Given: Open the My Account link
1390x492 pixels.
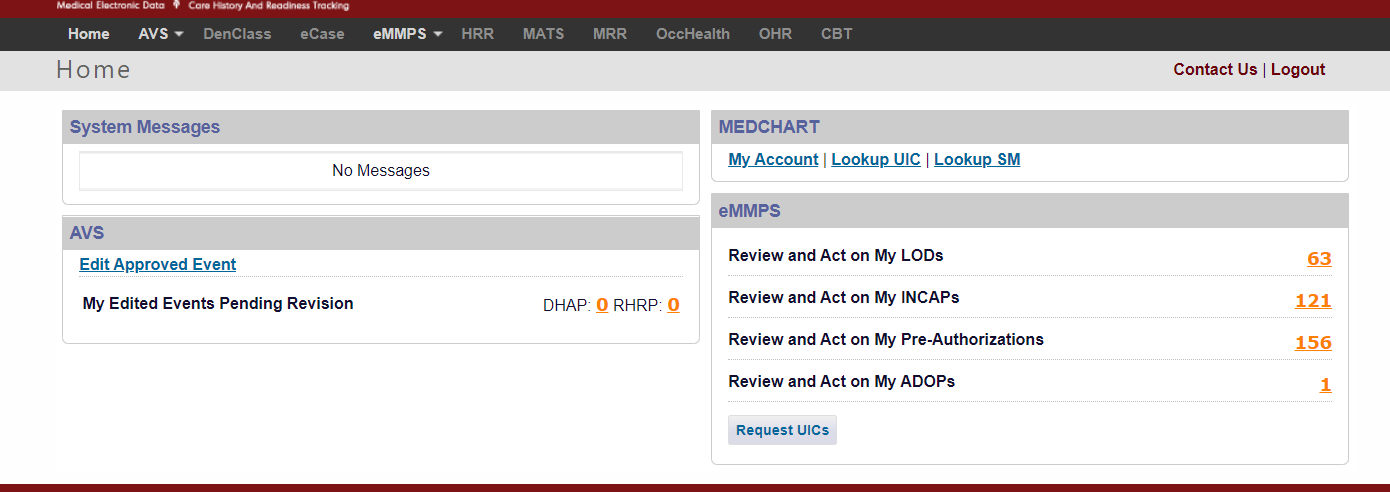Looking at the screenshot, I should (x=773, y=160).
